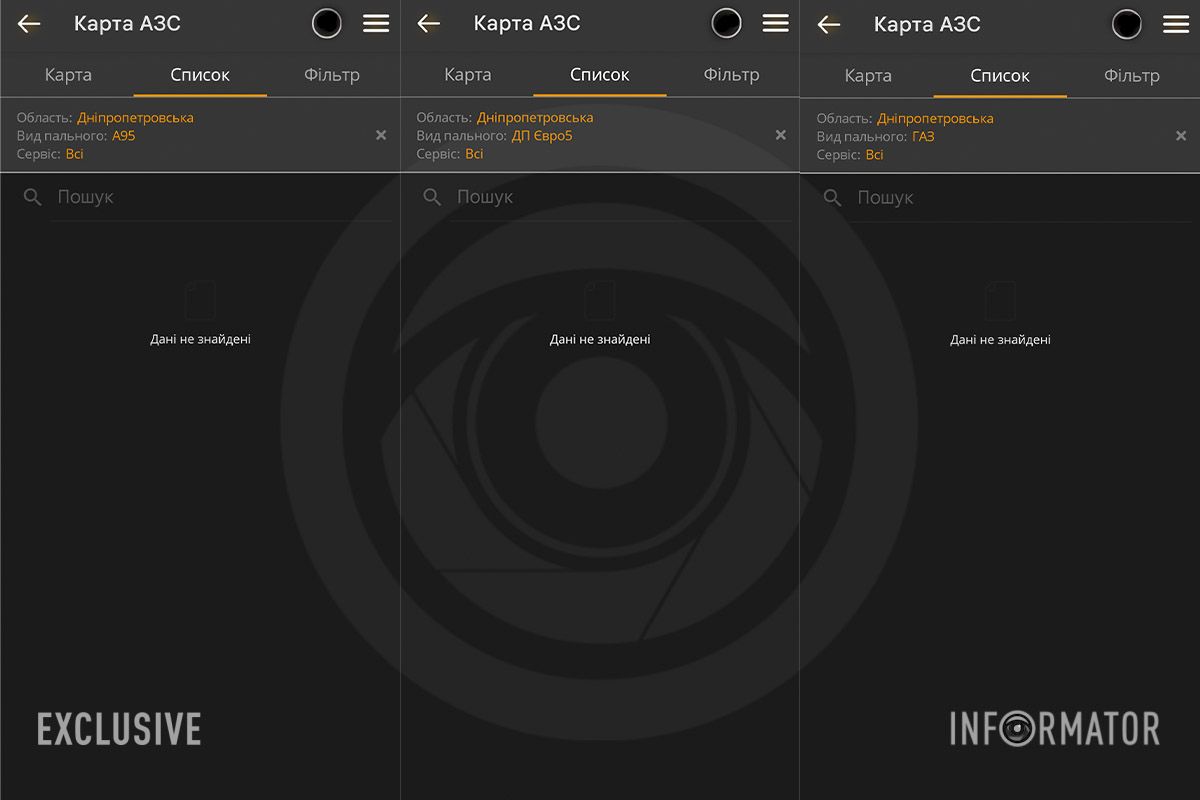Tap back arrow in the ДП Євро5 screen
The width and height of the screenshot is (1200, 800).
[x=429, y=24]
